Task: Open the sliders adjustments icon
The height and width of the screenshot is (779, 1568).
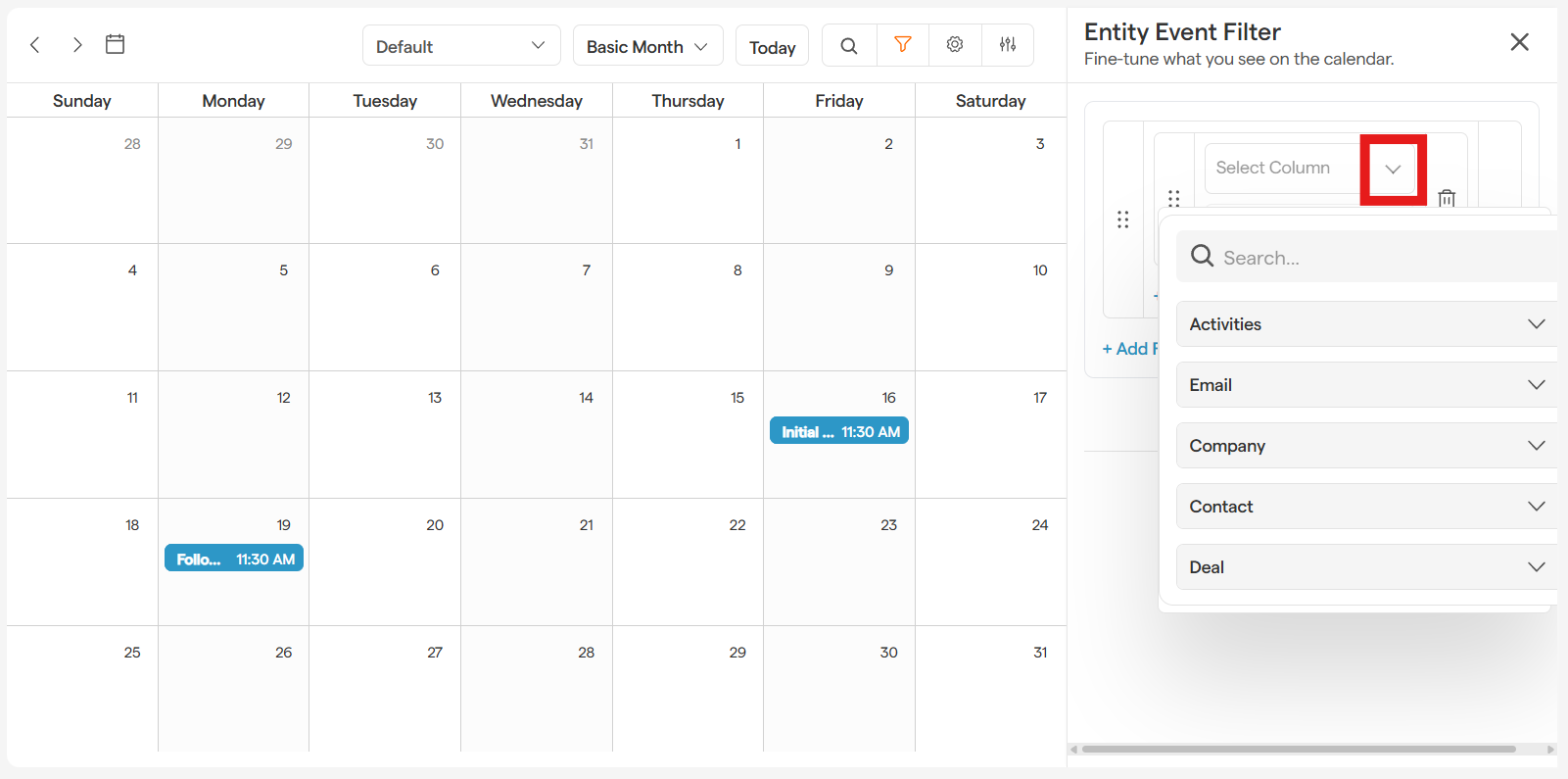Action: tap(1008, 45)
